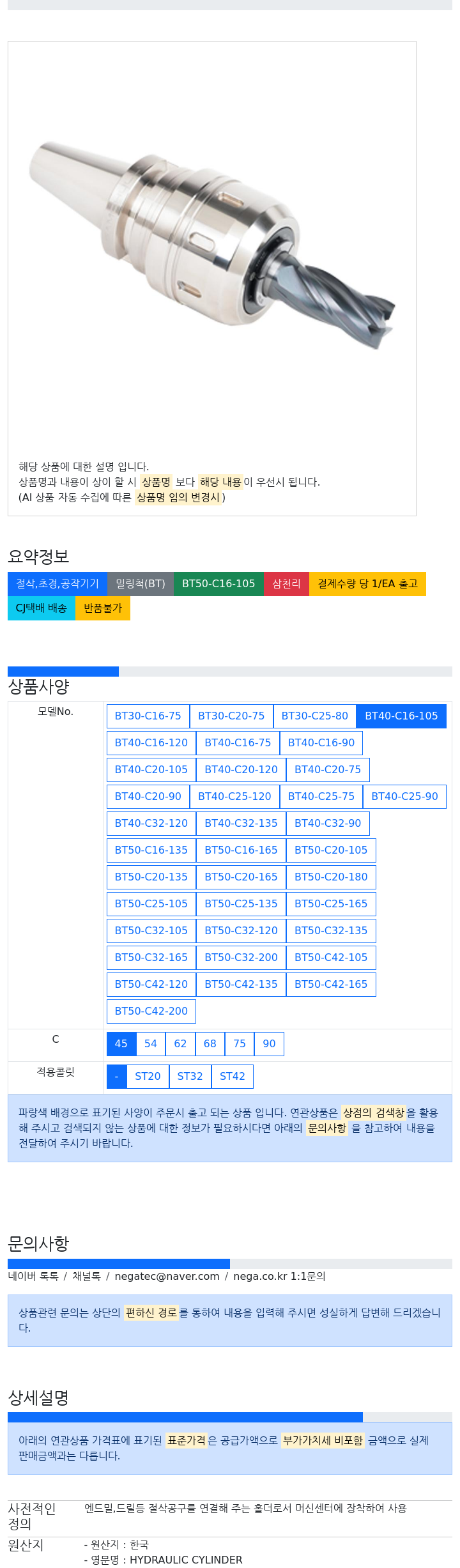Click the milling chuck product image

(x=212, y=245)
